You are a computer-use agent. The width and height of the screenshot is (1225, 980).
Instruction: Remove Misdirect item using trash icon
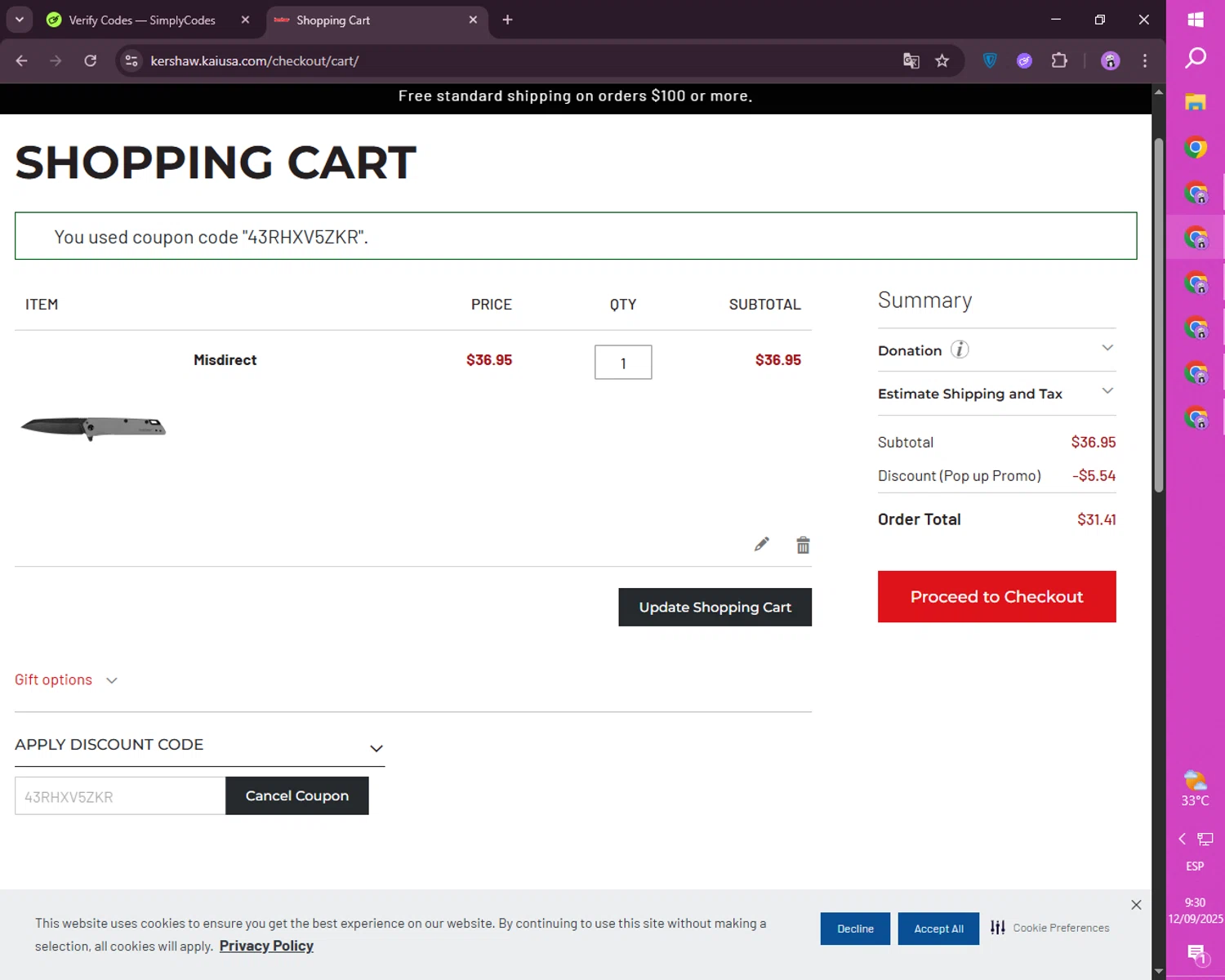(x=803, y=545)
